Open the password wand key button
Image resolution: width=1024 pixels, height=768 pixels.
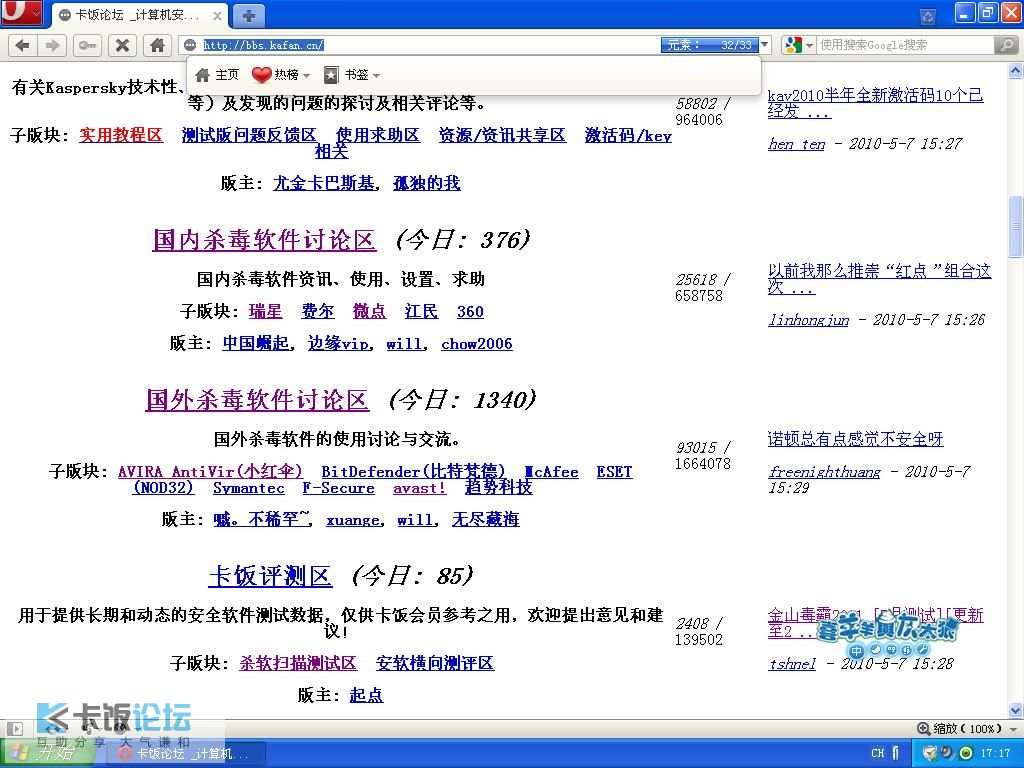point(87,45)
